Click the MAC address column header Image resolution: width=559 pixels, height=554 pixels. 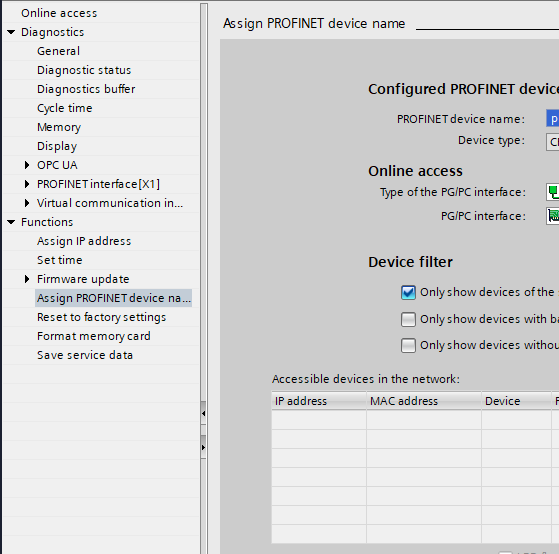point(424,401)
